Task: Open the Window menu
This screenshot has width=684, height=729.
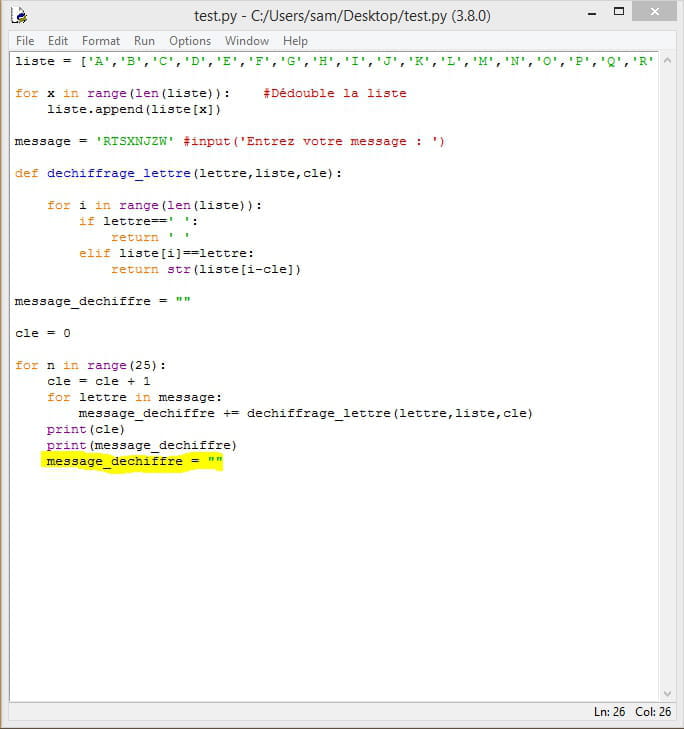Action: (247, 41)
